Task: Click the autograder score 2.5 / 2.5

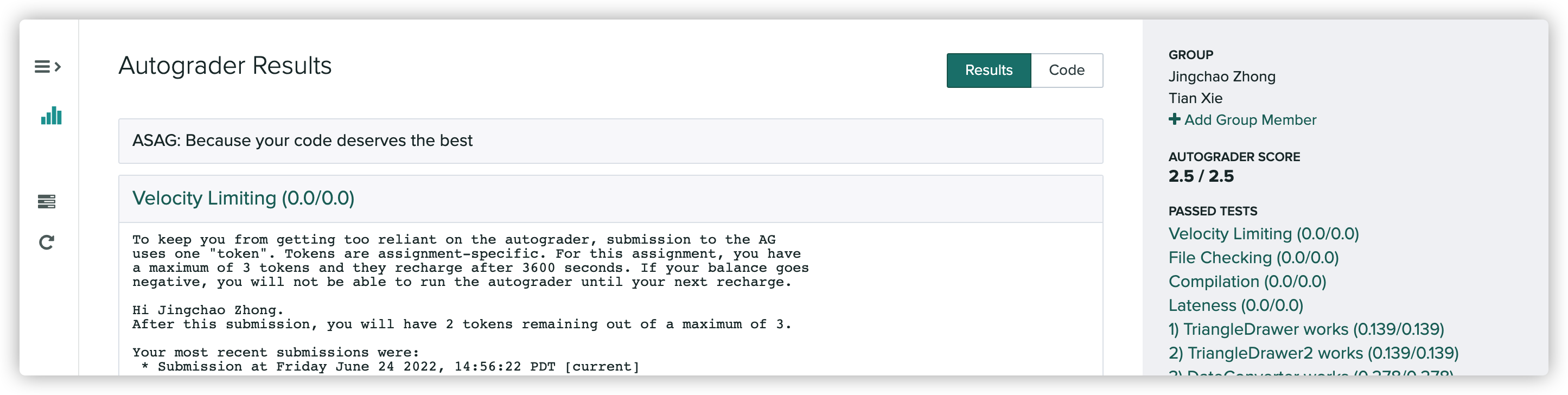Action: 1200,176
